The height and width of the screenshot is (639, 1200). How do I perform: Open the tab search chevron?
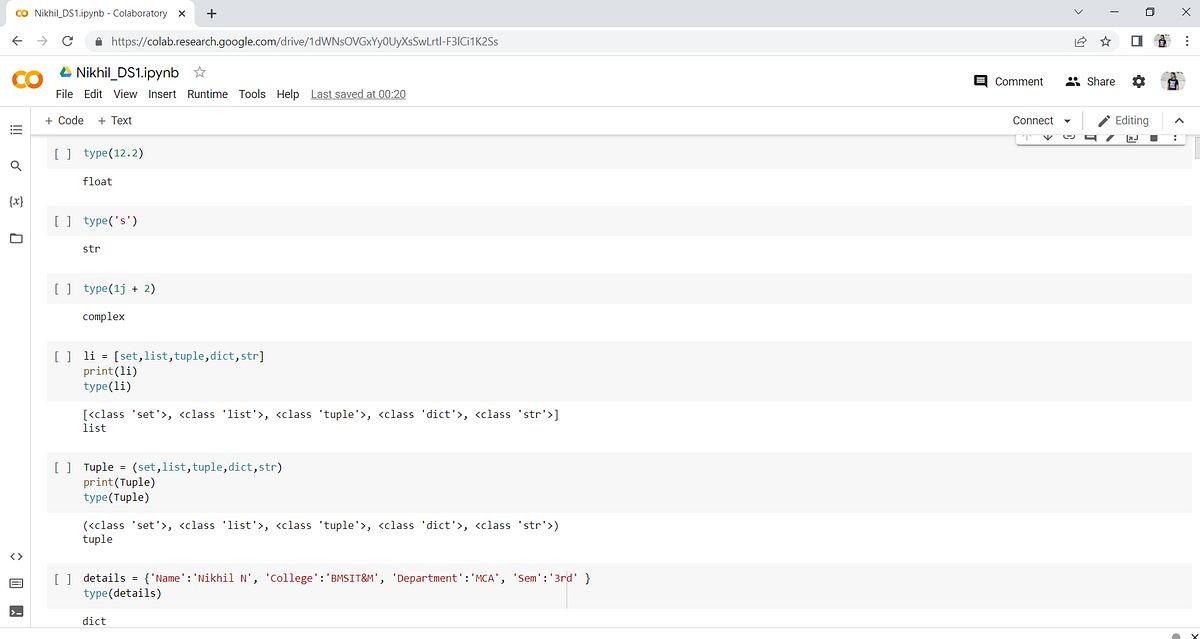pyautogui.click(x=1078, y=12)
